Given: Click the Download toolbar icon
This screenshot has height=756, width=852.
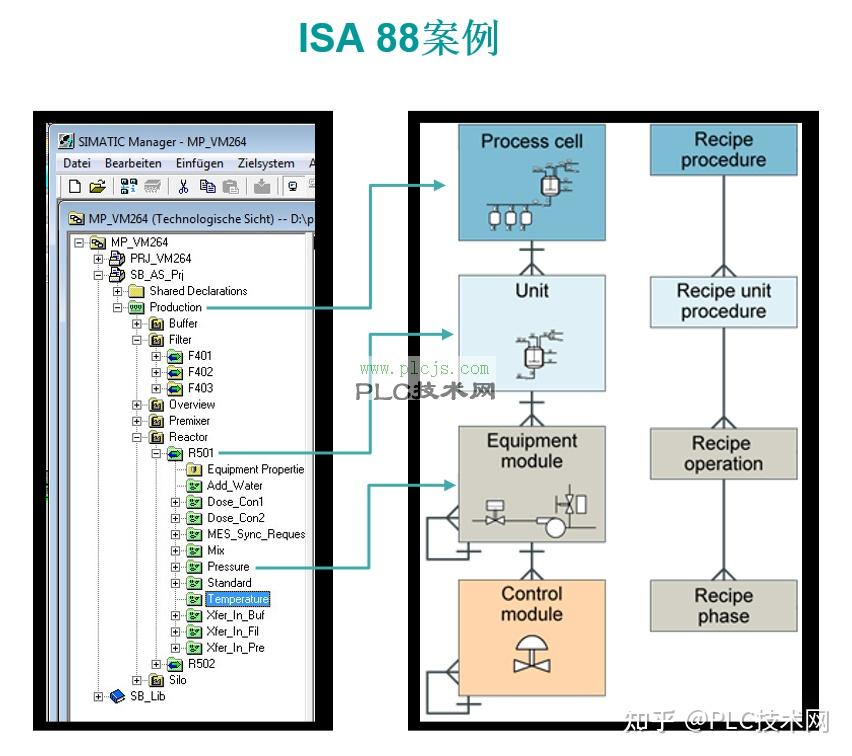Looking at the screenshot, I should [262, 186].
